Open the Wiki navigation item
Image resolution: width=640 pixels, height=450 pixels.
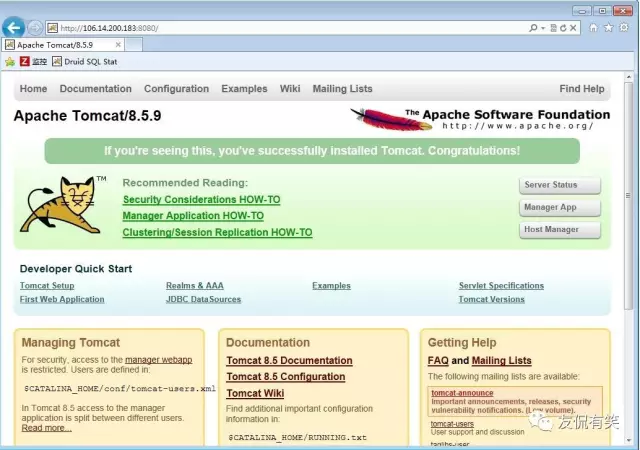[x=290, y=89]
